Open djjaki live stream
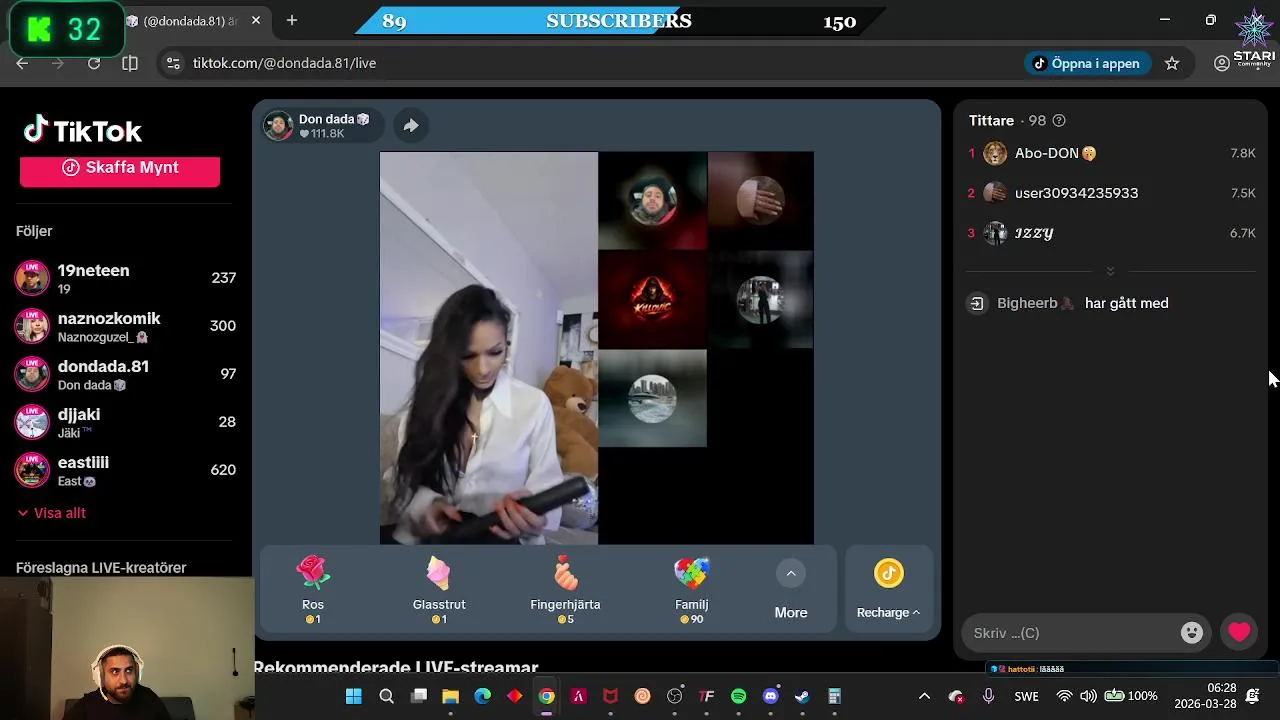The image size is (1280, 720). (x=125, y=421)
